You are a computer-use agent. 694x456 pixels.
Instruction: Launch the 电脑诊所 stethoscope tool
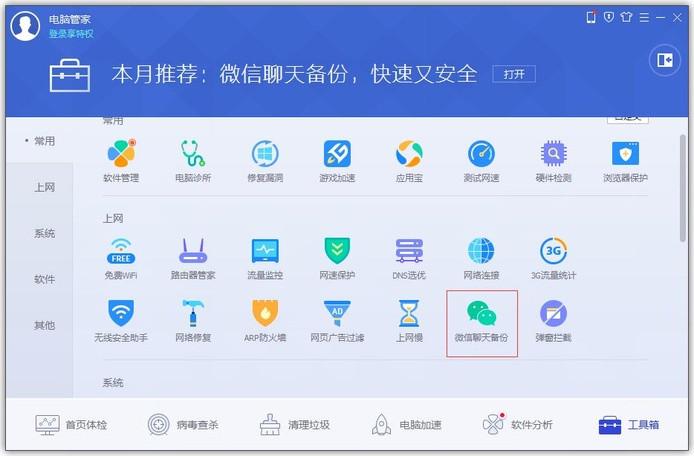tap(193, 160)
